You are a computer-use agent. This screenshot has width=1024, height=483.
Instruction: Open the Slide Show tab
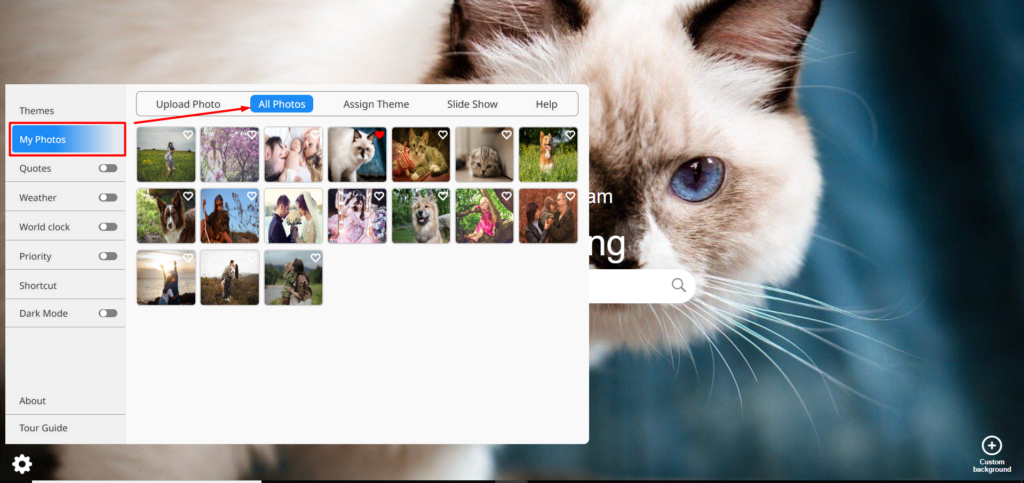(472, 104)
